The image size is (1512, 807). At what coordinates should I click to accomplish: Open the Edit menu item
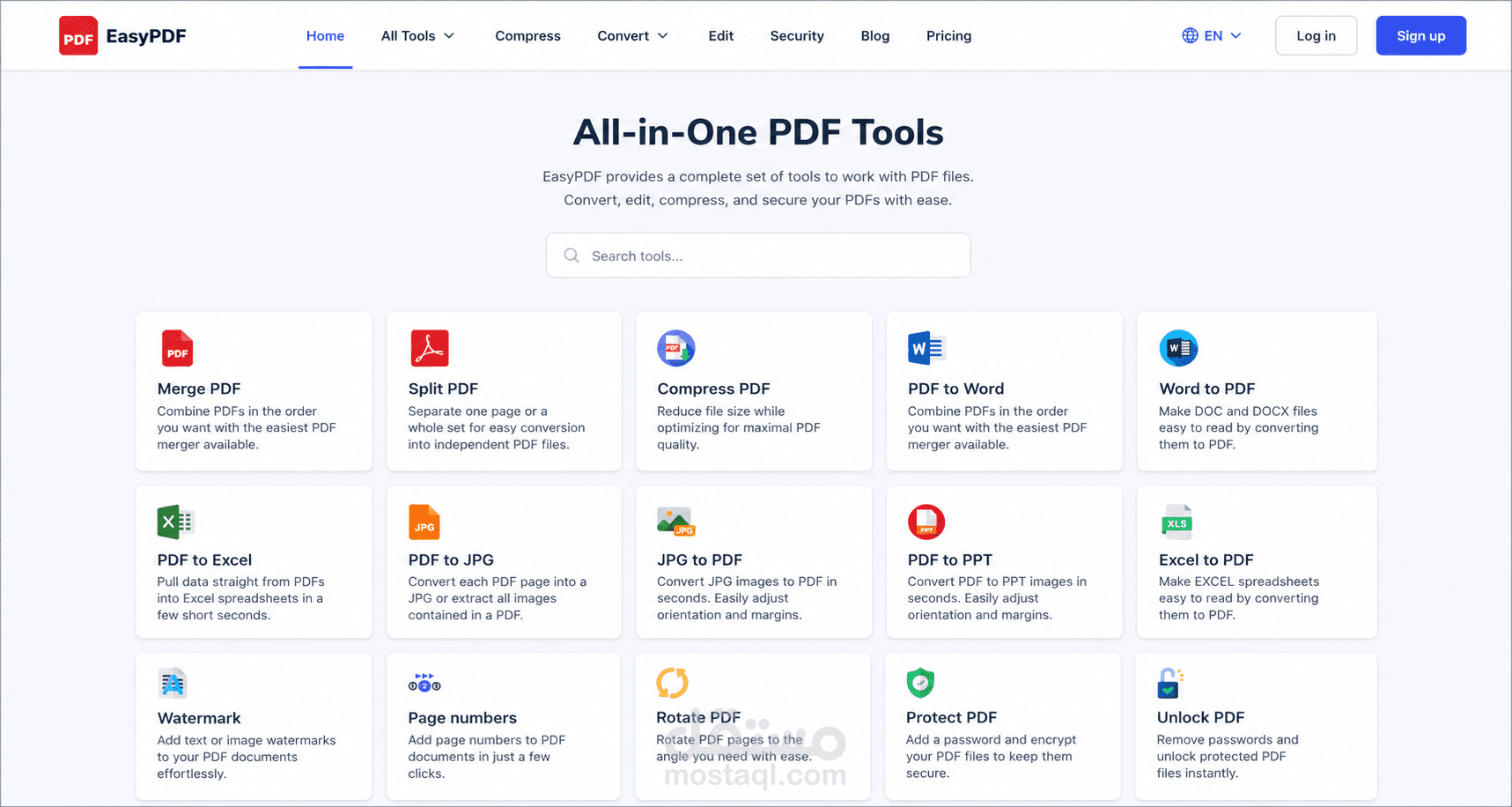pyautogui.click(x=720, y=36)
